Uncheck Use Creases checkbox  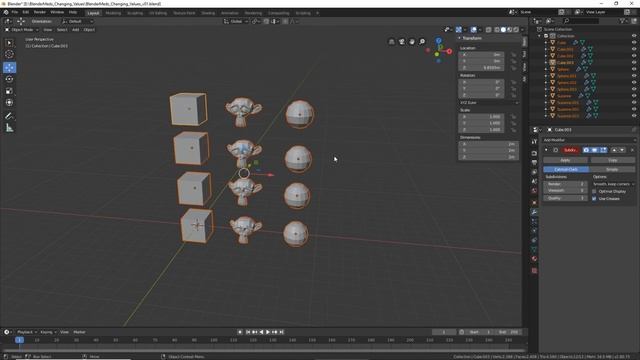coord(594,199)
